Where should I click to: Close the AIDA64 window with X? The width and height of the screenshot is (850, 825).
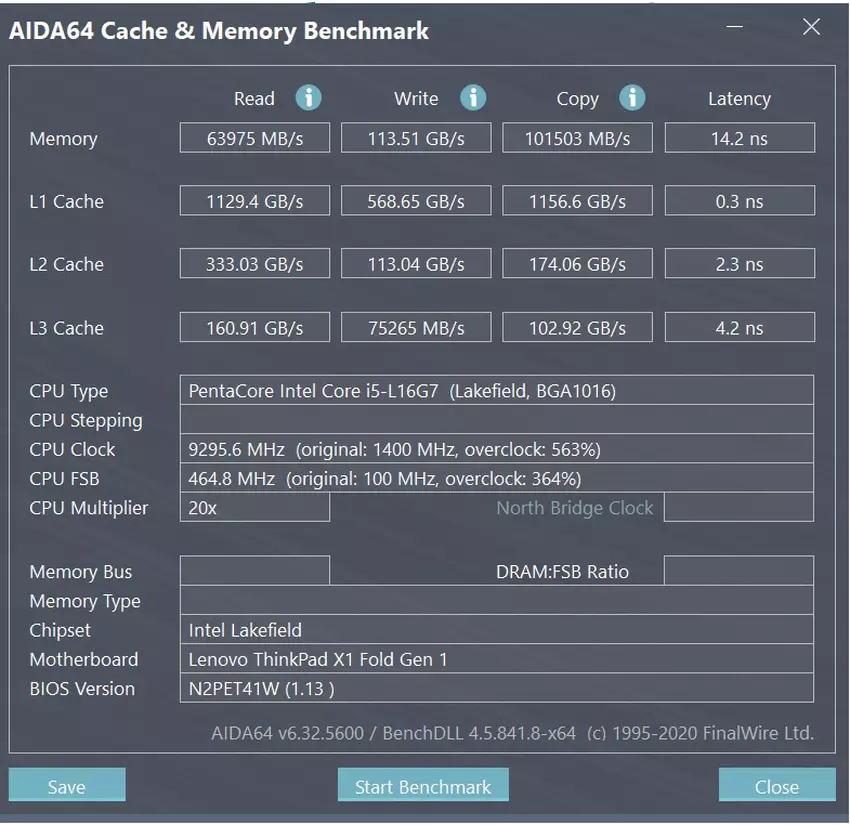(x=811, y=28)
